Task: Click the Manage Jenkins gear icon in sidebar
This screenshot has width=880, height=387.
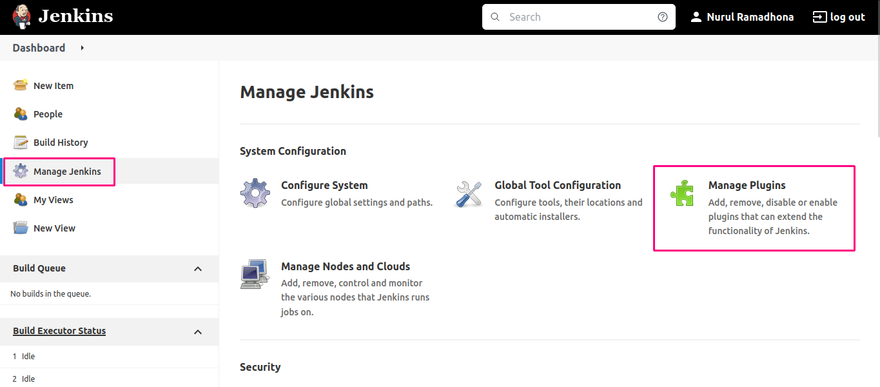Action: 21,171
